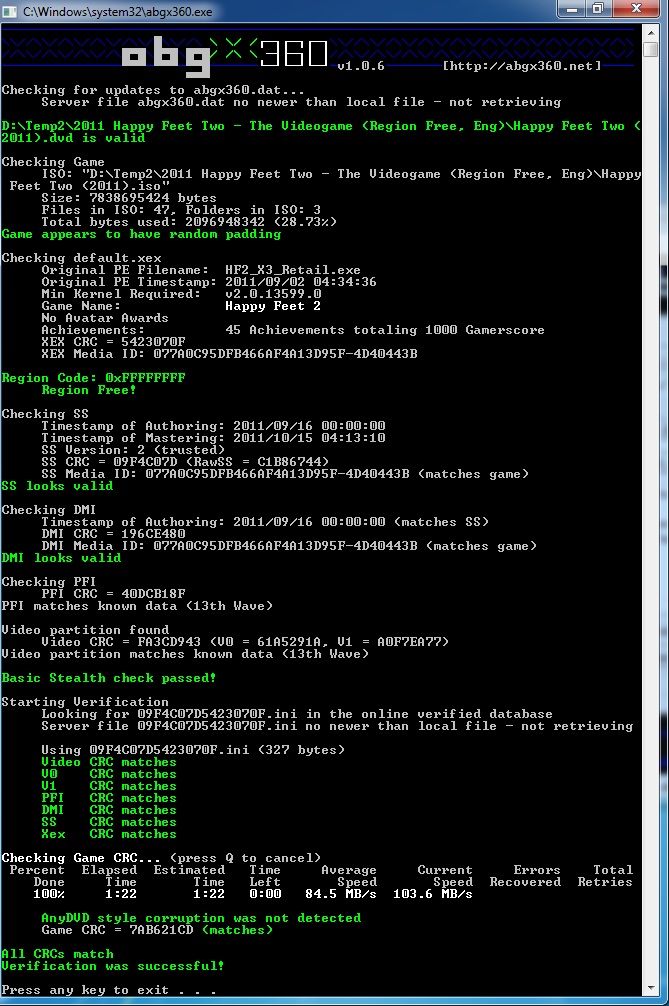Screen dimensions: 669x1006
Task: Click the http://abgx360.net URL text
Action: click(x=522, y=65)
